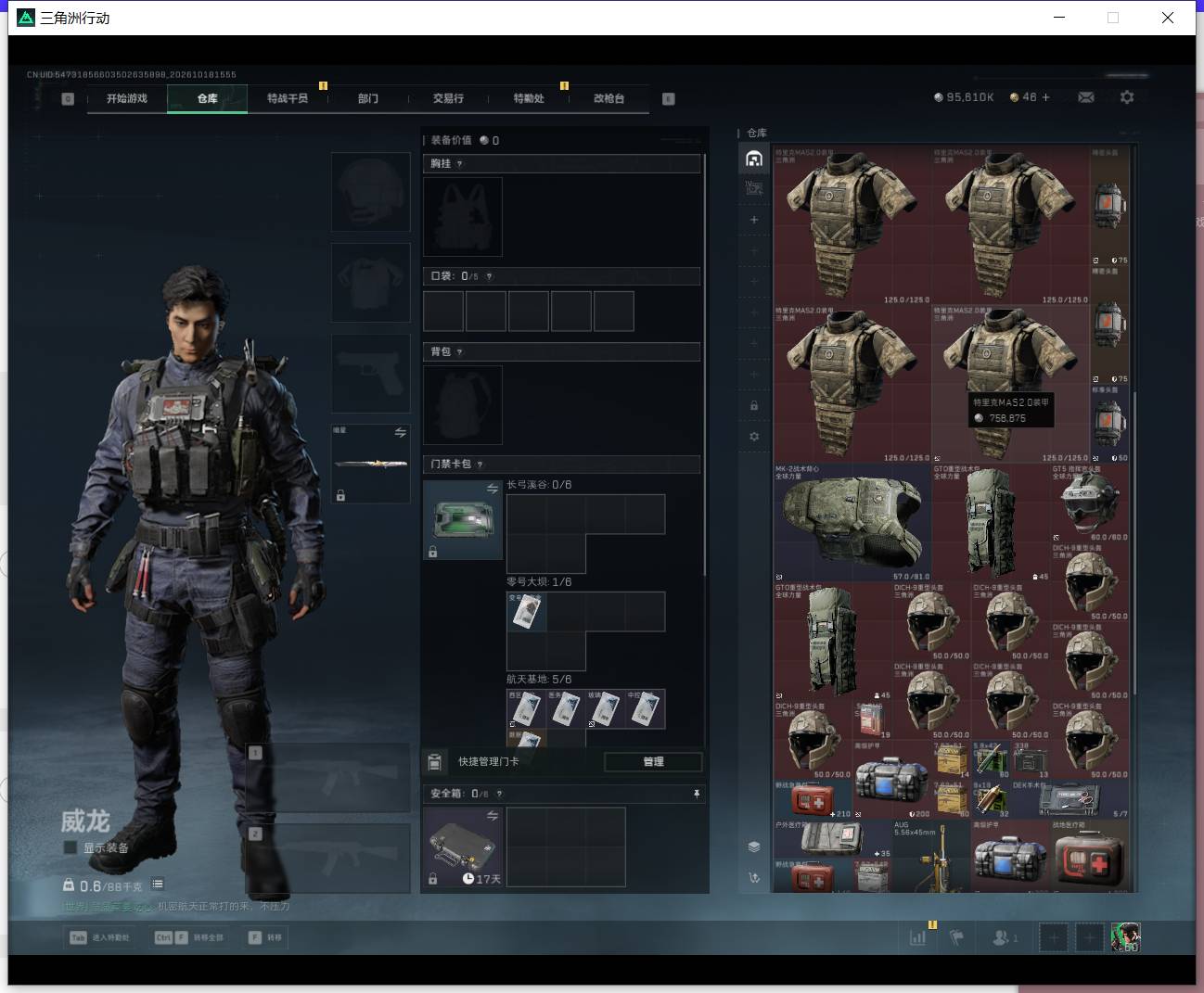The image size is (1204, 993).
Task: Select the empty chest rig slot
Action: [x=463, y=217]
